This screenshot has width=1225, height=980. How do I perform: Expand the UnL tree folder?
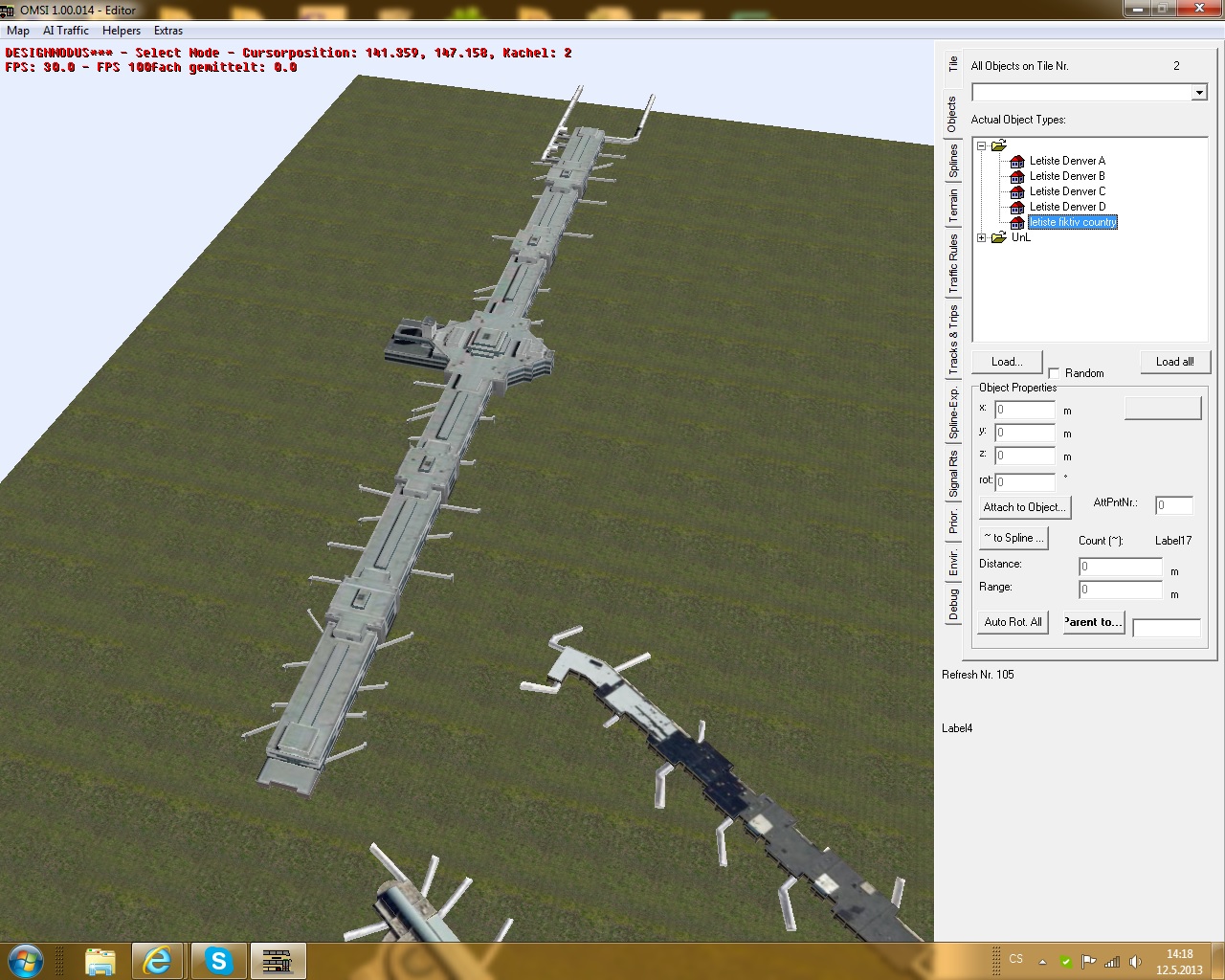(x=981, y=237)
